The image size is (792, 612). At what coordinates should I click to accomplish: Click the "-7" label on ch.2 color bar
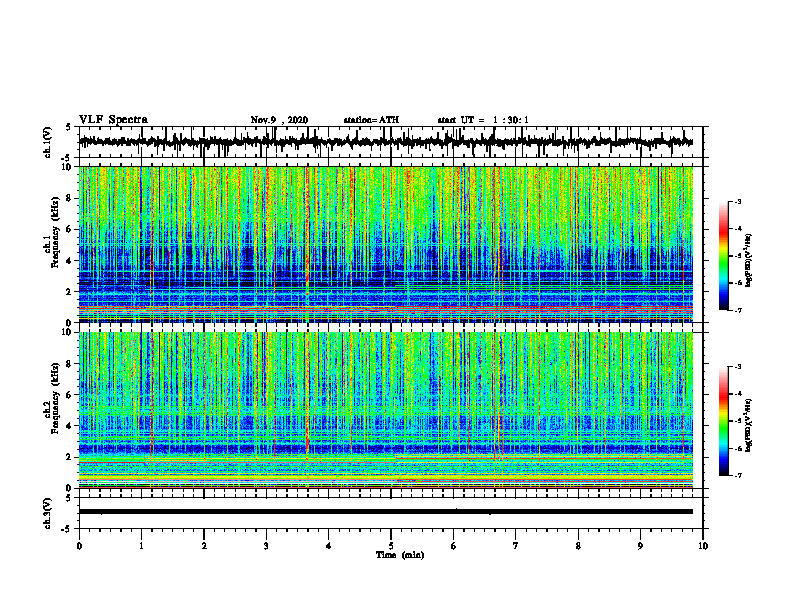(x=737, y=476)
